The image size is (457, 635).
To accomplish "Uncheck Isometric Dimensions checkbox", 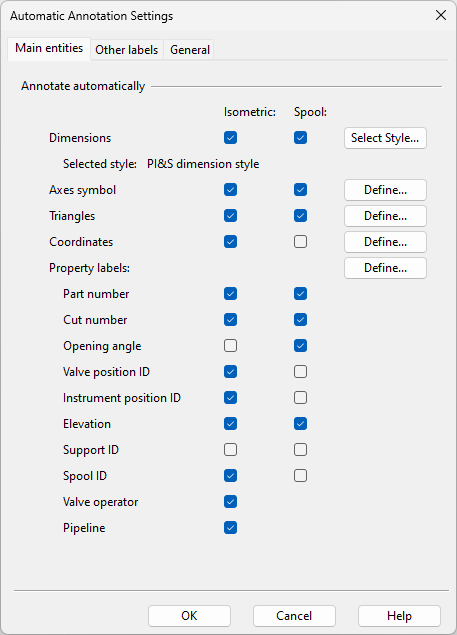I will 231,138.
